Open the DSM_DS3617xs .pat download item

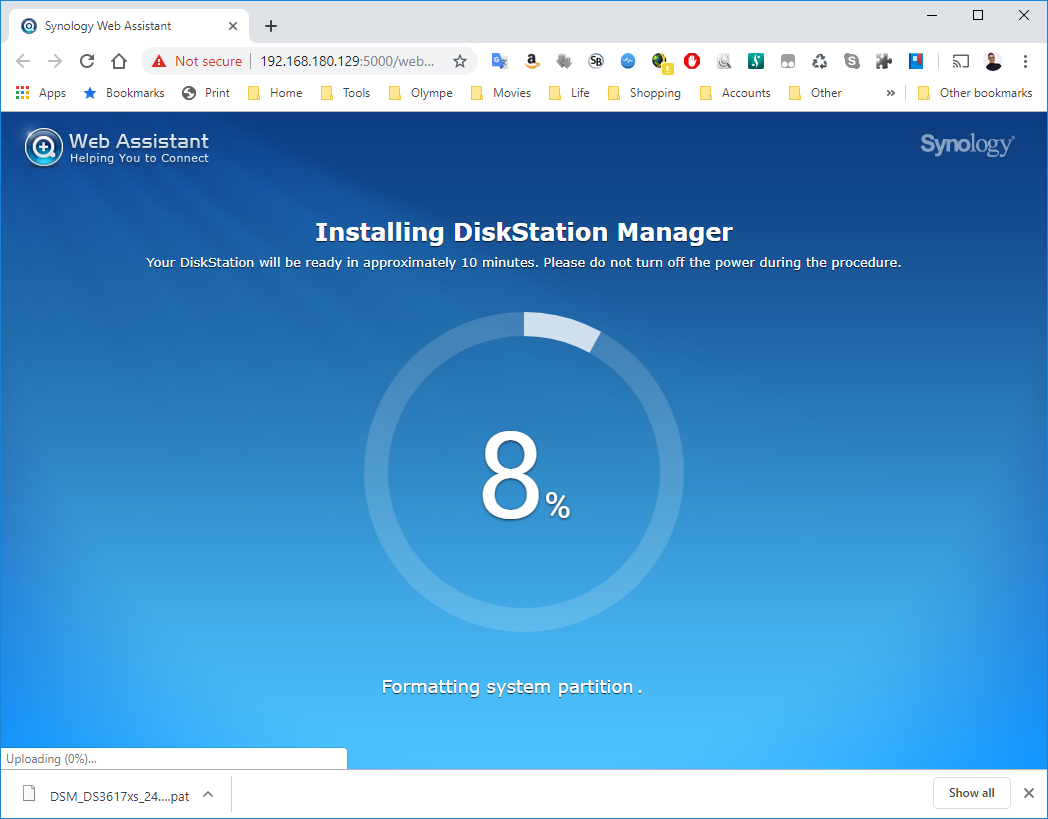[x=107, y=796]
